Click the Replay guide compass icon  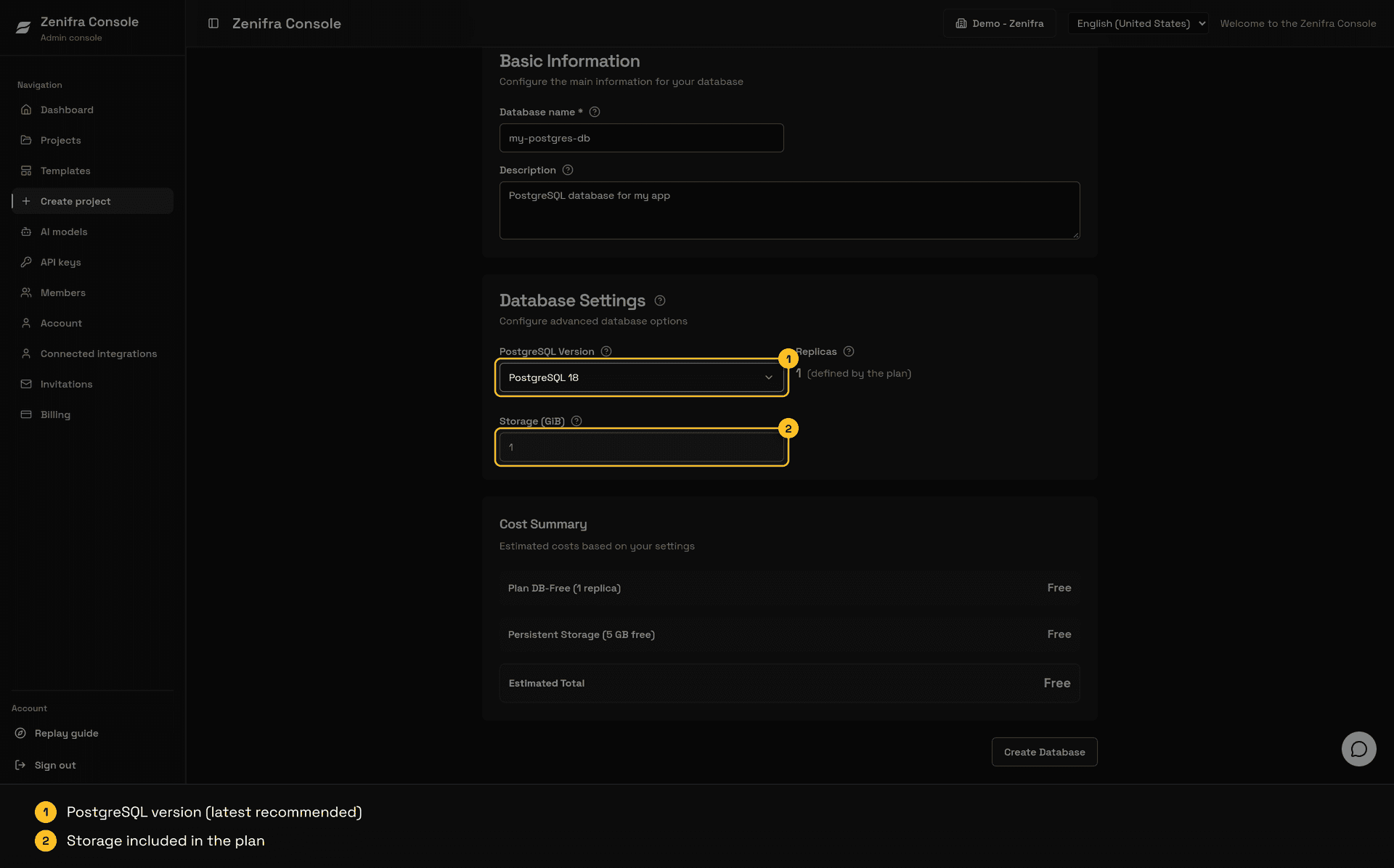pyautogui.click(x=20, y=733)
